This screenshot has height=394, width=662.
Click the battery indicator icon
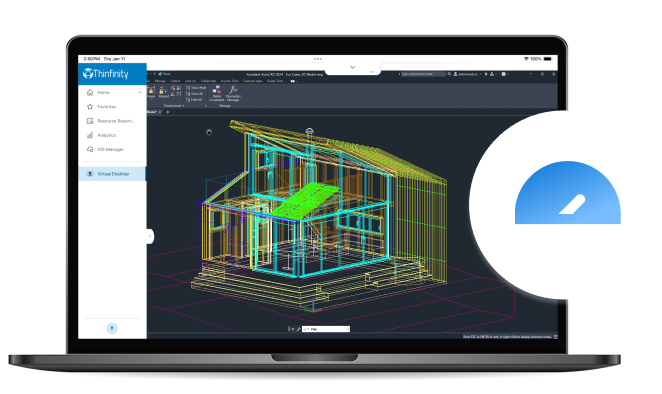[x=548, y=59]
